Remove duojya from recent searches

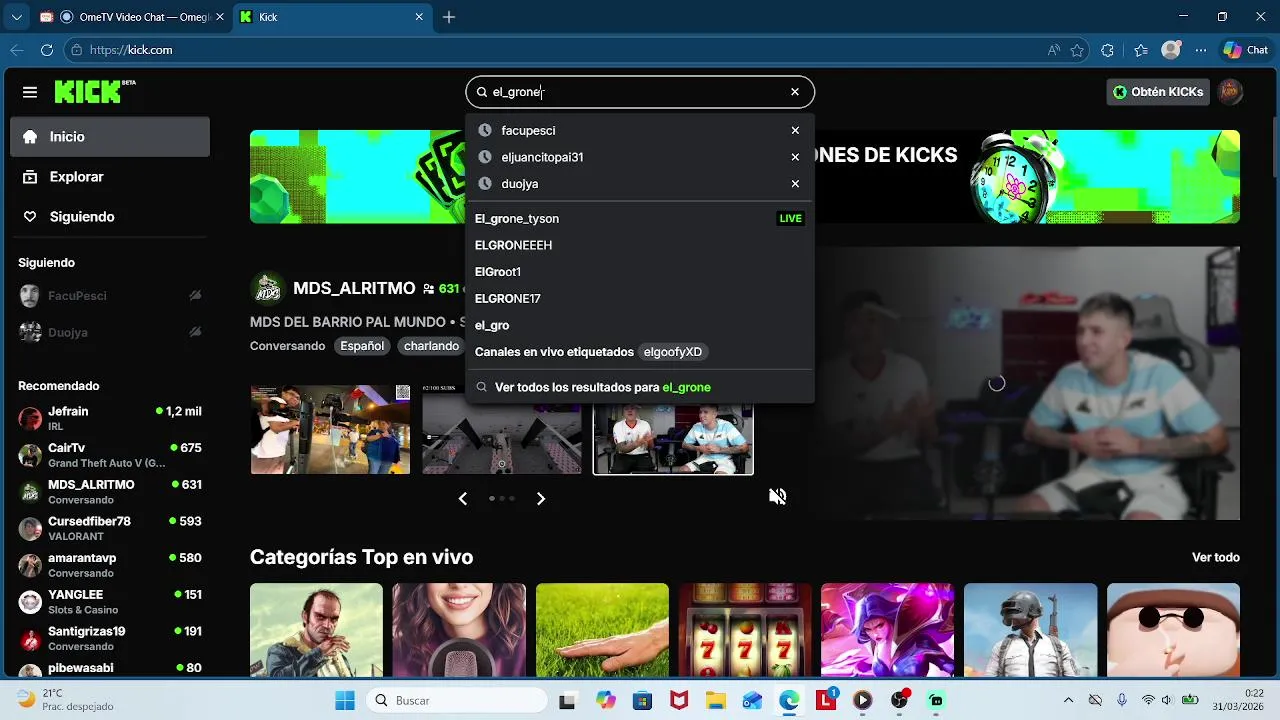pos(795,184)
